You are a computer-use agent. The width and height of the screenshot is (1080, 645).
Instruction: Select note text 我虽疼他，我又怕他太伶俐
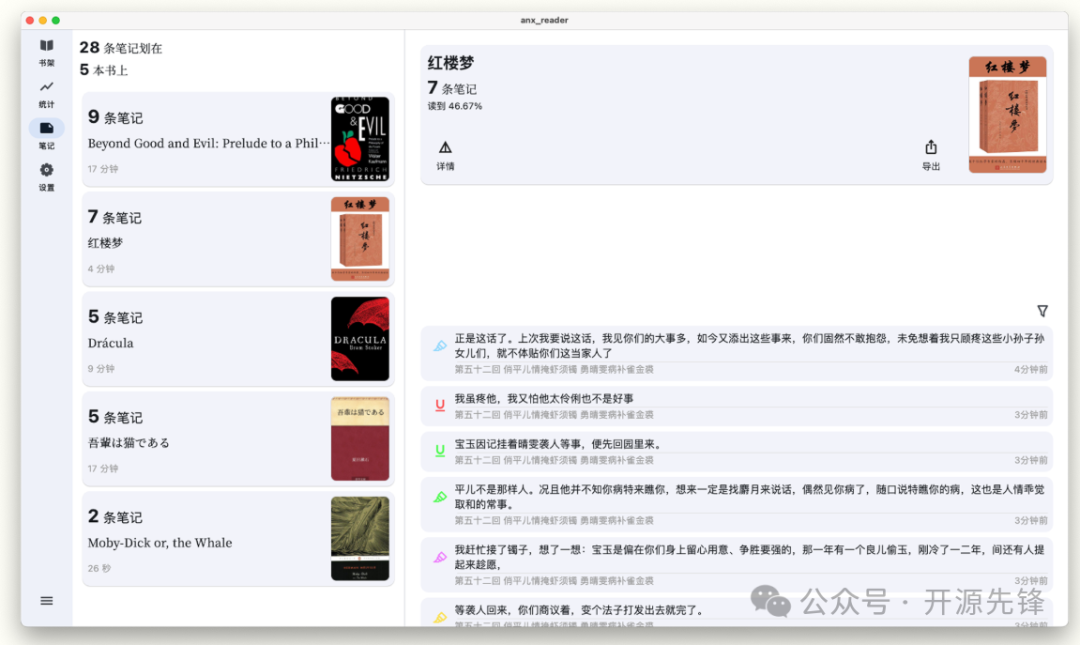click(x=543, y=398)
